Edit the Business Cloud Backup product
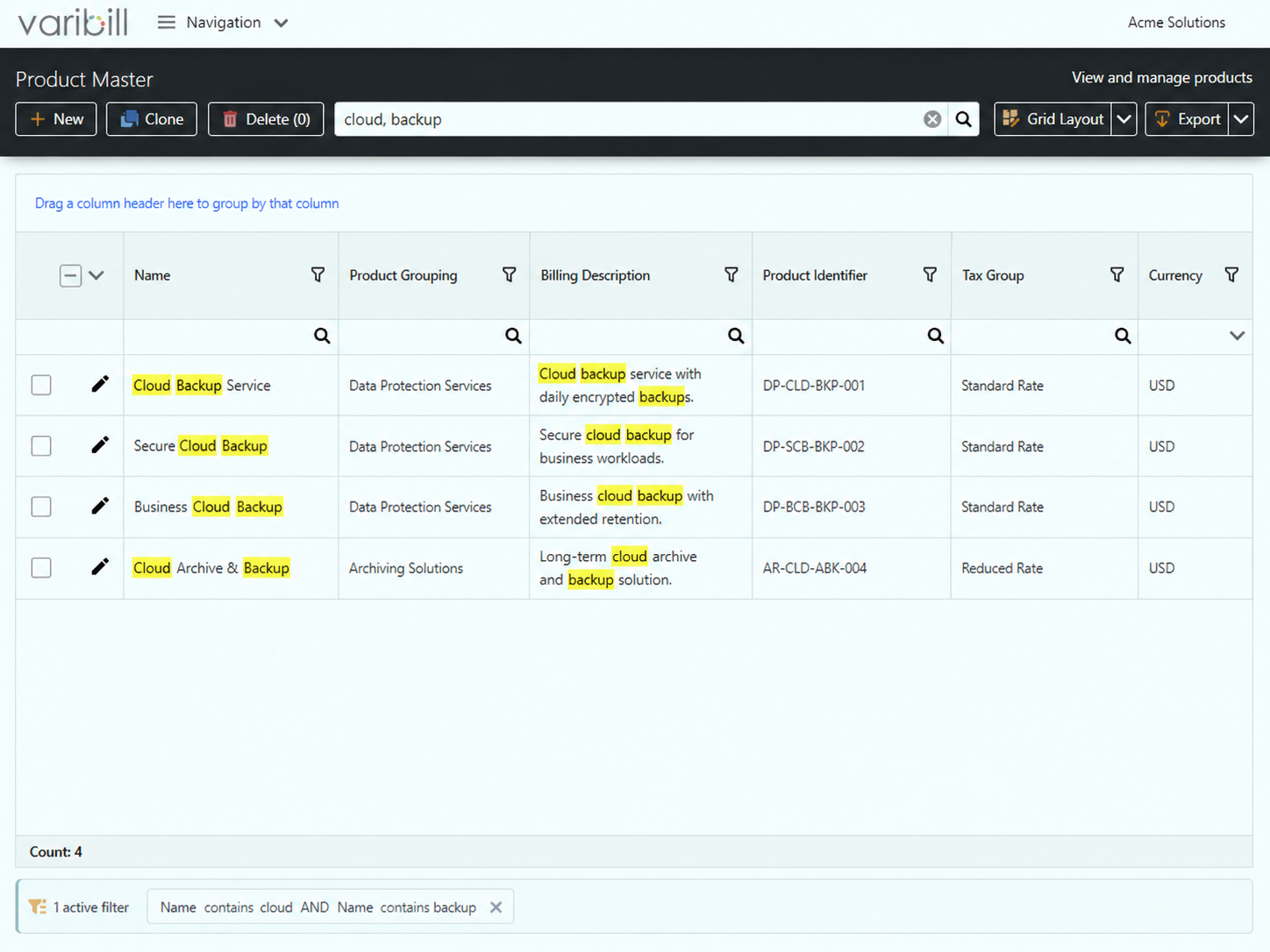This screenshot has width=1270, height=952. click(100, 506)
